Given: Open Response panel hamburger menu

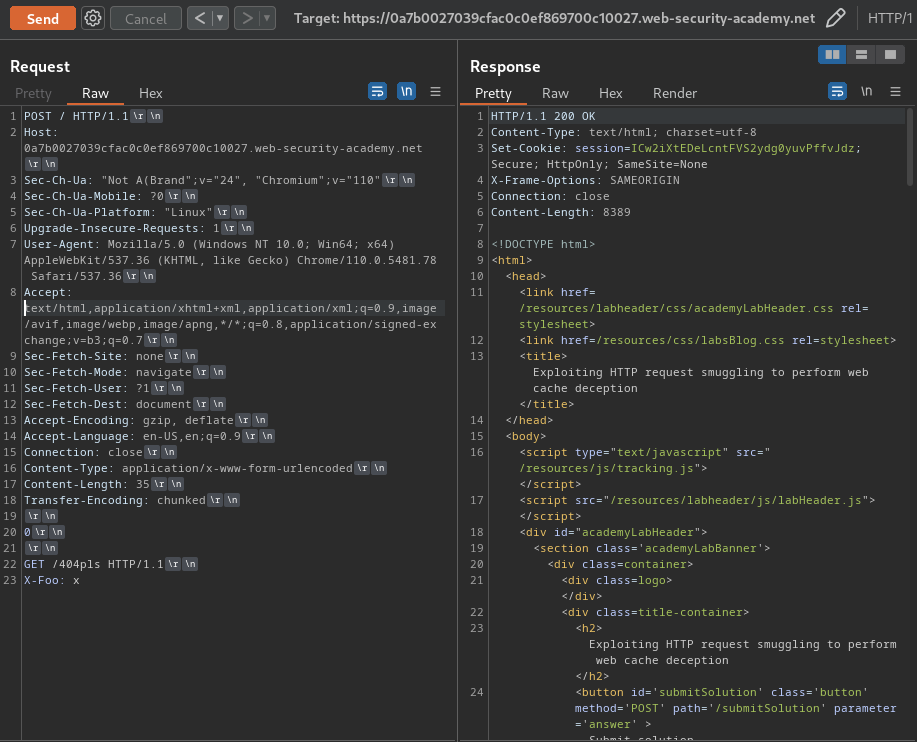Looking at the screenshot, I should click(x=895, y=92).
